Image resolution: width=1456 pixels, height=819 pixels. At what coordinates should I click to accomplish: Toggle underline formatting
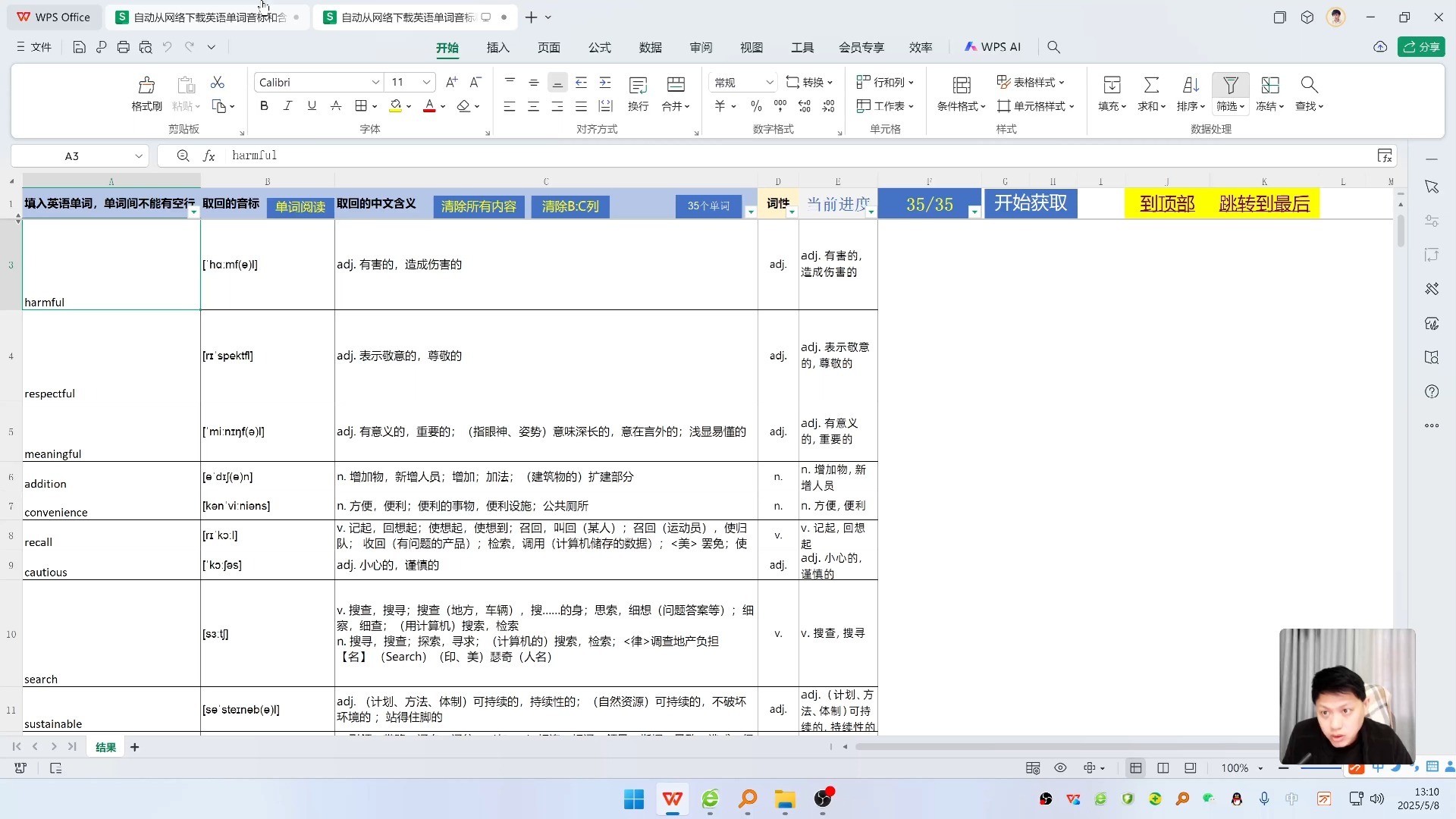(x=311, y=105)
